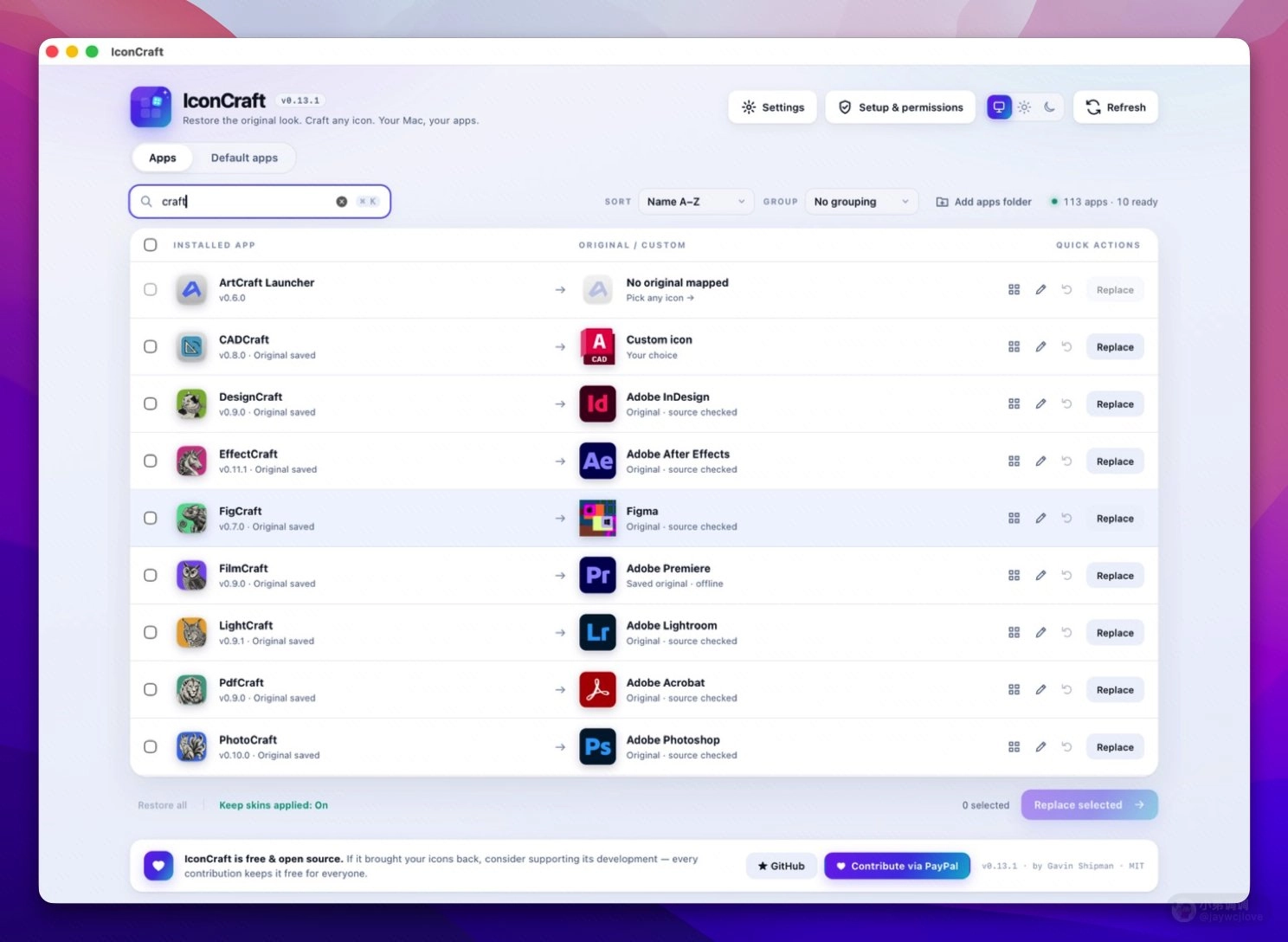Click the Adobe InDesign original icon
The width and height of the screenshot is (1288, 942).
click(x=597, y=404)
